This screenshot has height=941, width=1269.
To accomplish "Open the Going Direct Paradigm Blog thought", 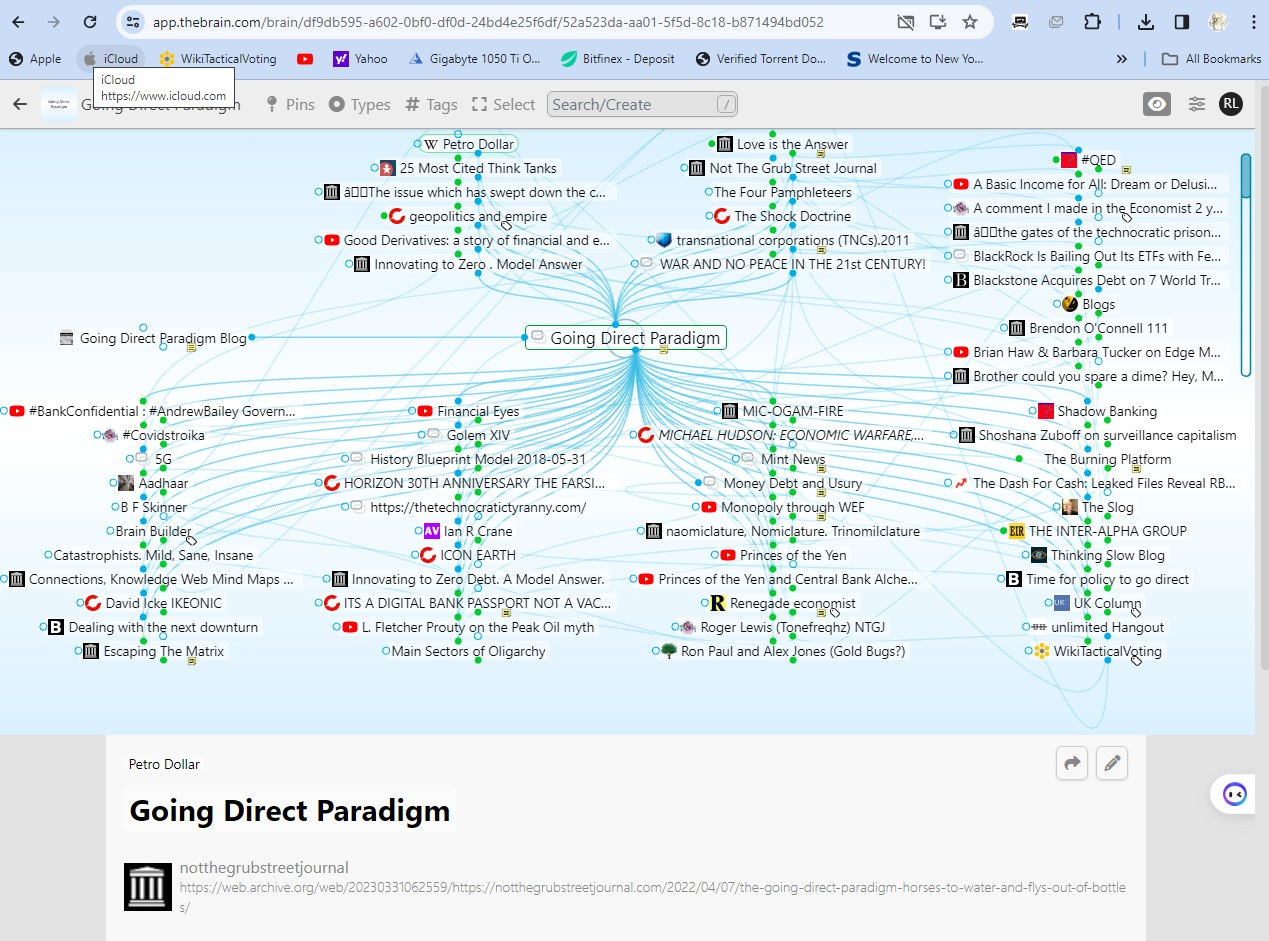I will pyautogui.click(x=162, y=338).
